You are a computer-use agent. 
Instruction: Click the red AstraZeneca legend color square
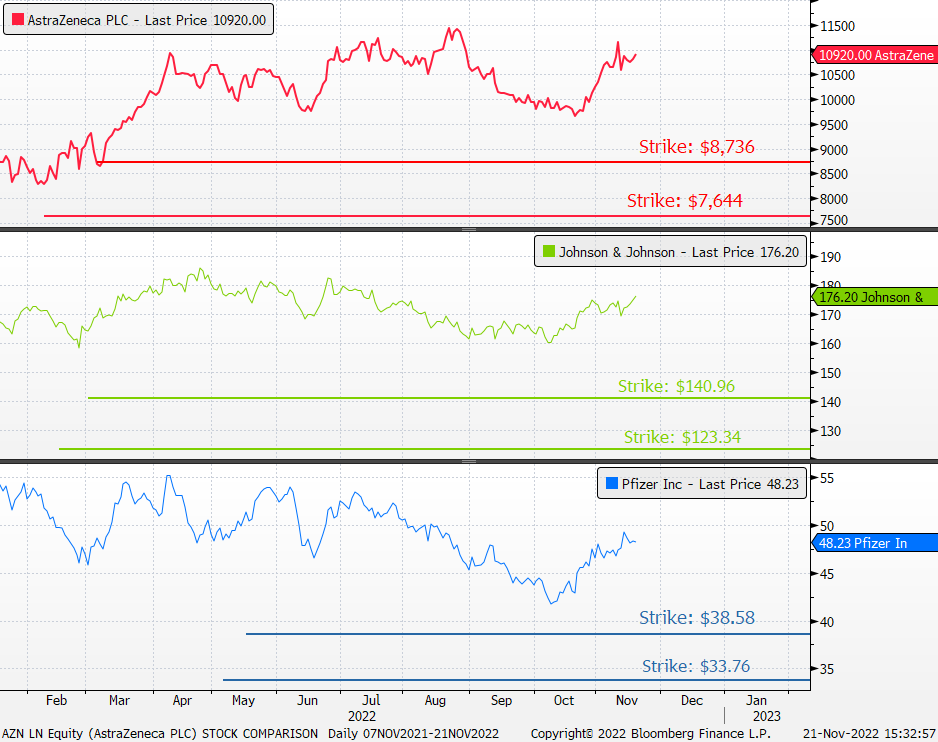pyautogui.click(x=18, y=20)
